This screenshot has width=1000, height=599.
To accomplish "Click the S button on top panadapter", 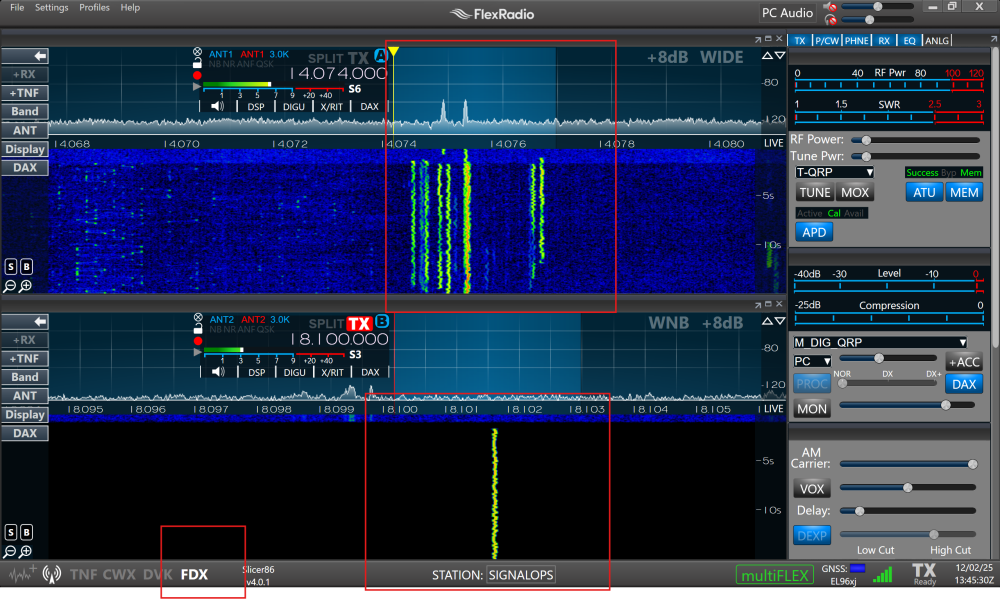I will coord(10,267).
